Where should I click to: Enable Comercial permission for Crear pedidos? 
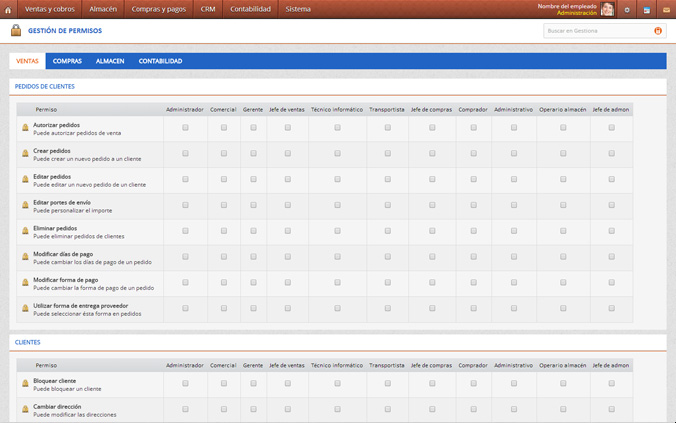pyautogui.click(x=224, y=154)
